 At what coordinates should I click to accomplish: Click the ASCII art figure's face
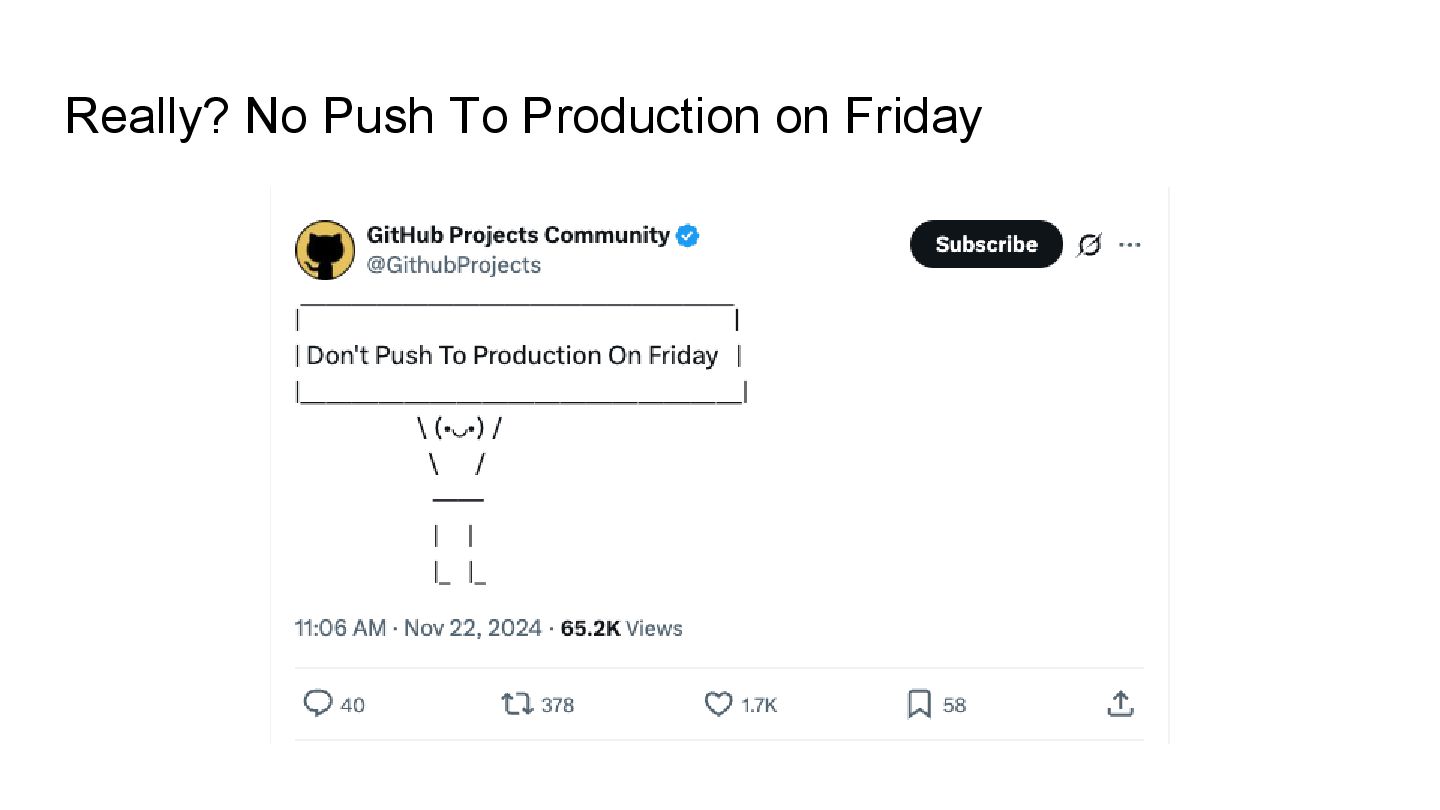click(459, 429)
